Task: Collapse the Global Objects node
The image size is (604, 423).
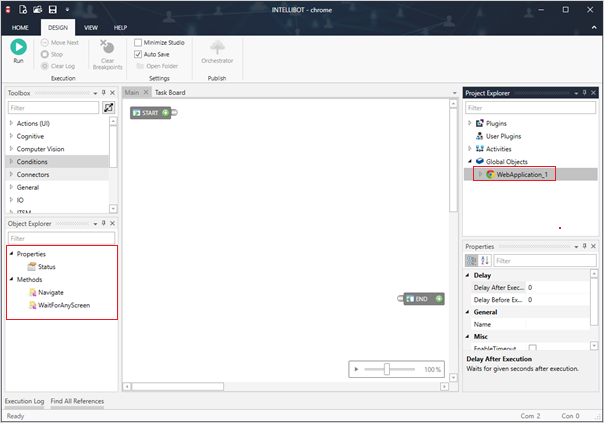Action: [469, 161]
